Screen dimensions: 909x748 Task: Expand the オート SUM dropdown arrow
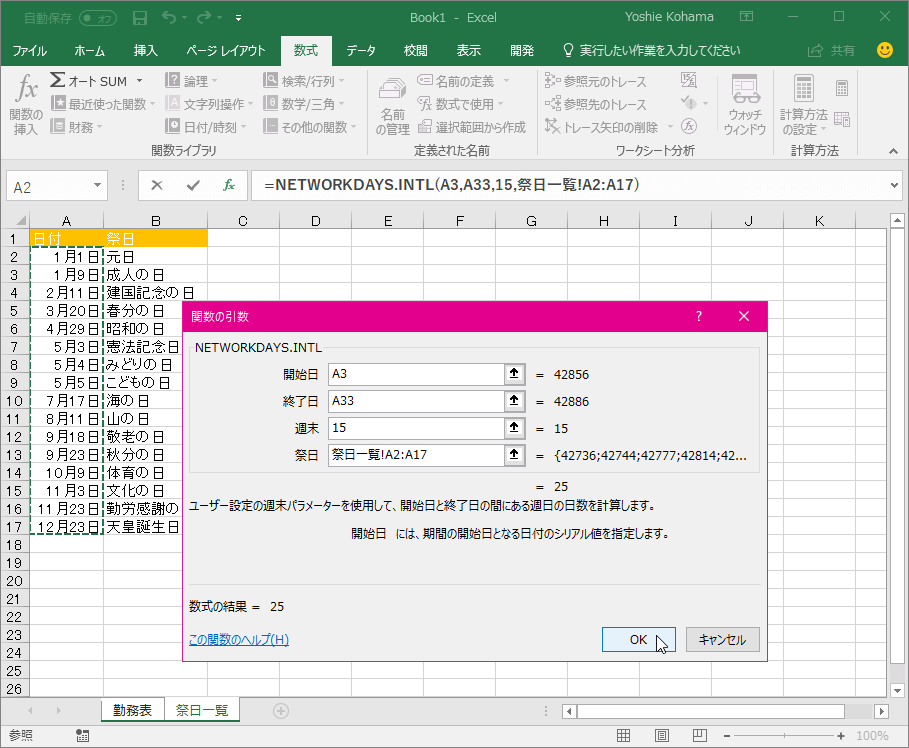pyautogui.click(x=139, y=81)
